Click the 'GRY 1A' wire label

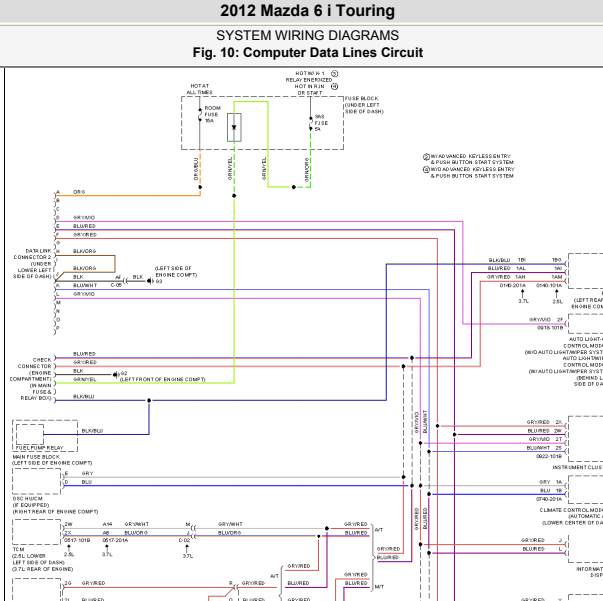(x=551, y=482)
